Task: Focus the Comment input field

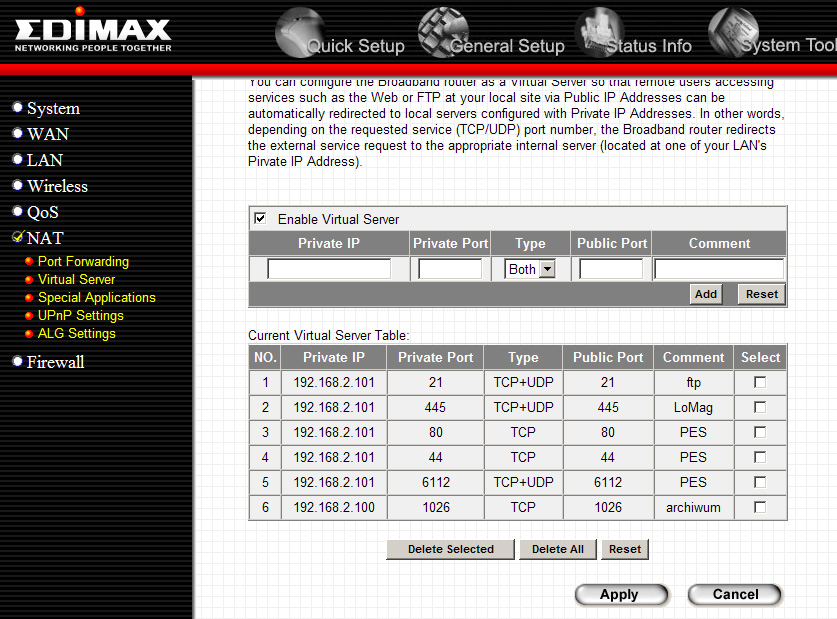Action: click(718, 269)
